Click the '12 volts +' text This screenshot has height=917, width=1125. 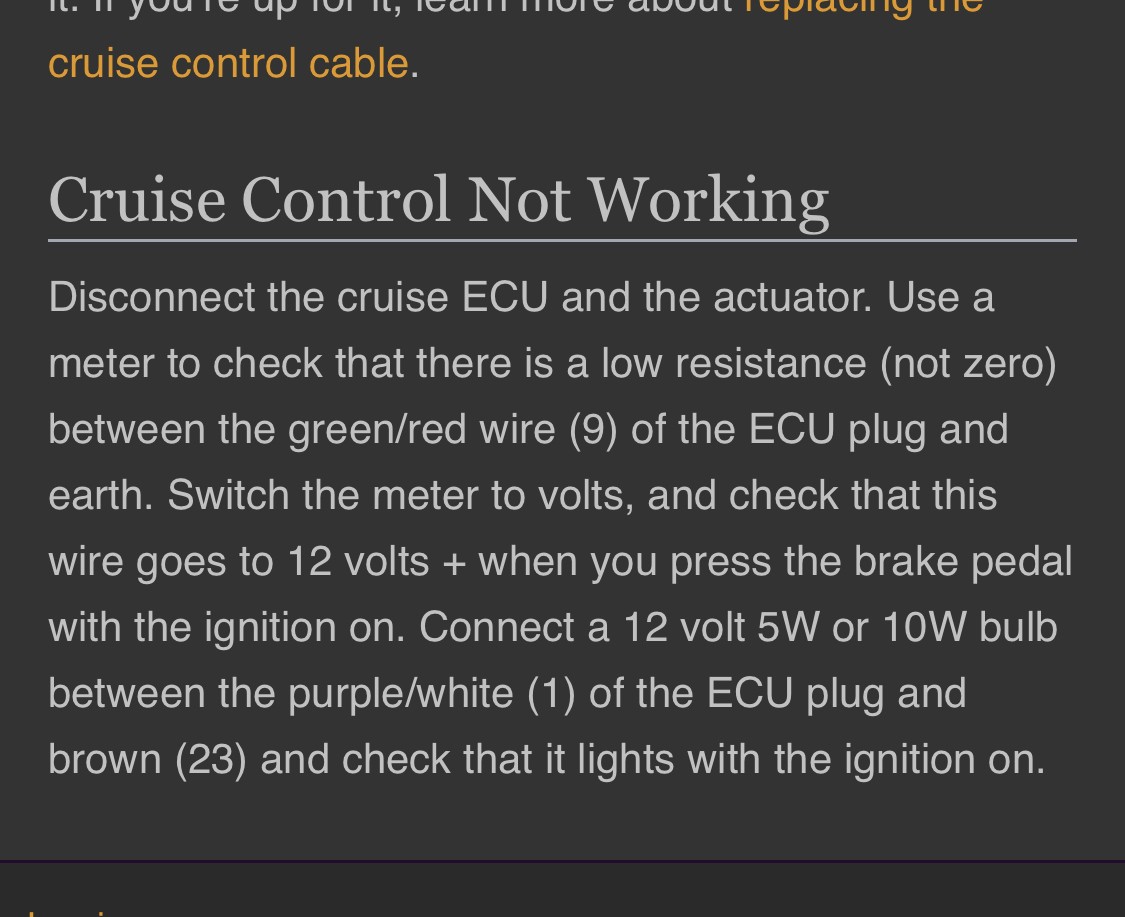click(376, 561)
